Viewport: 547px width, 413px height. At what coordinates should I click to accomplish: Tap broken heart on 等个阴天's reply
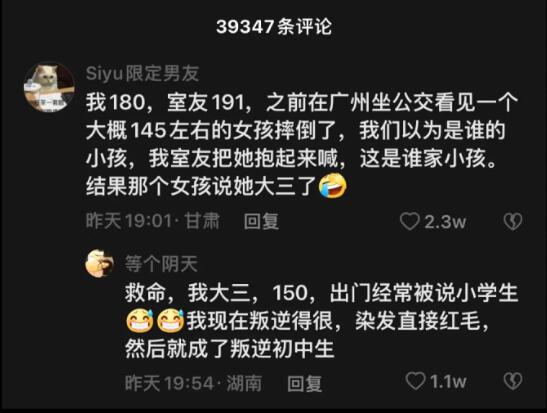pyautogui.click(x=513, y=381)
